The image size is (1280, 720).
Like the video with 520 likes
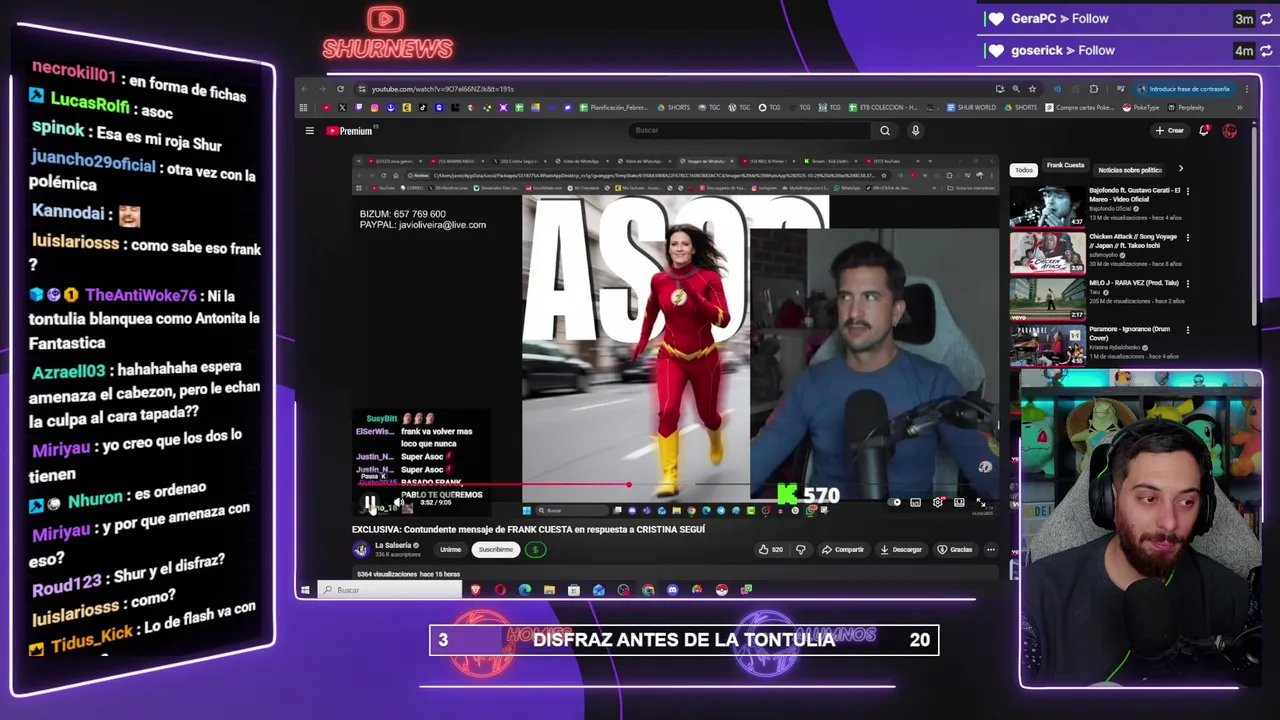pyautogui.click(x=770, y=549)
